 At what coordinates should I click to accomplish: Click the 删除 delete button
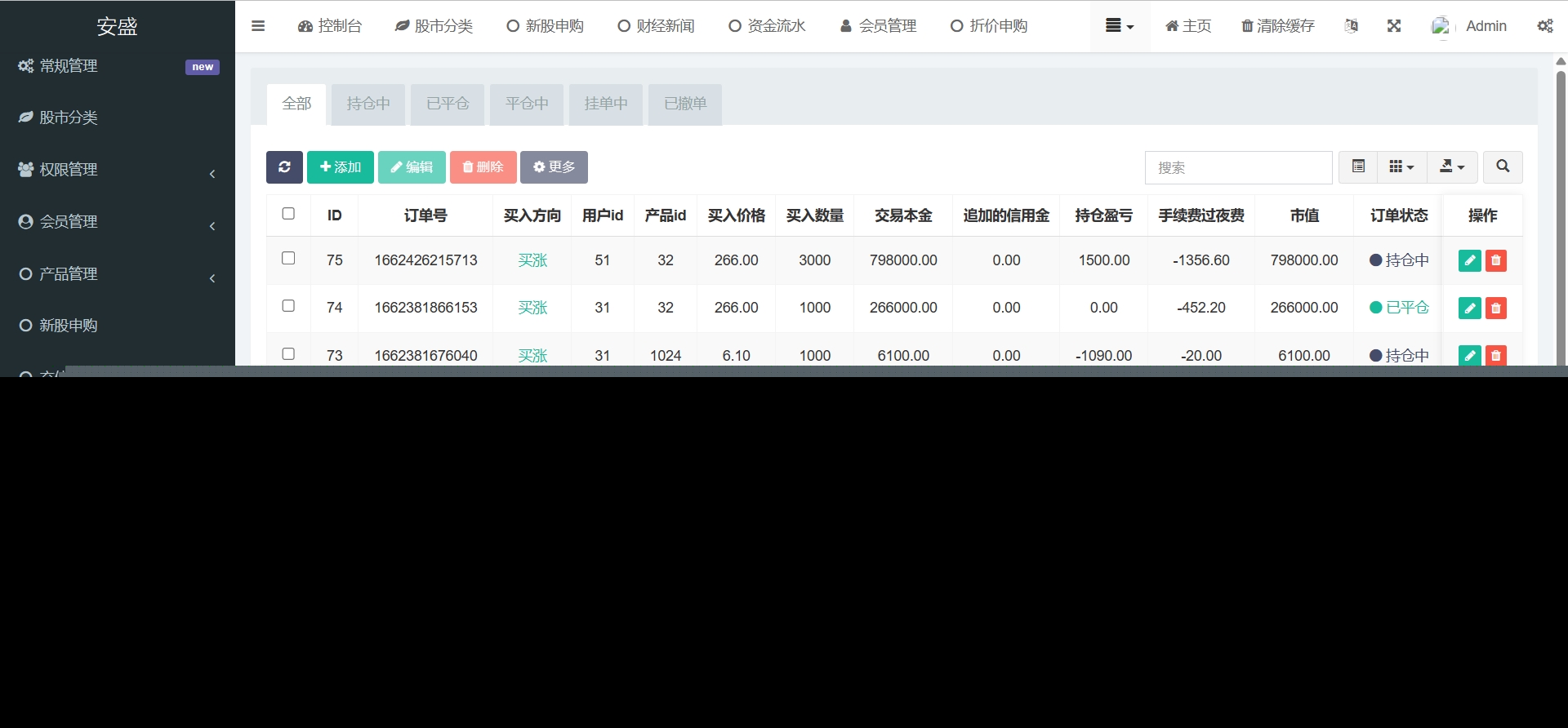click(483, 167)
